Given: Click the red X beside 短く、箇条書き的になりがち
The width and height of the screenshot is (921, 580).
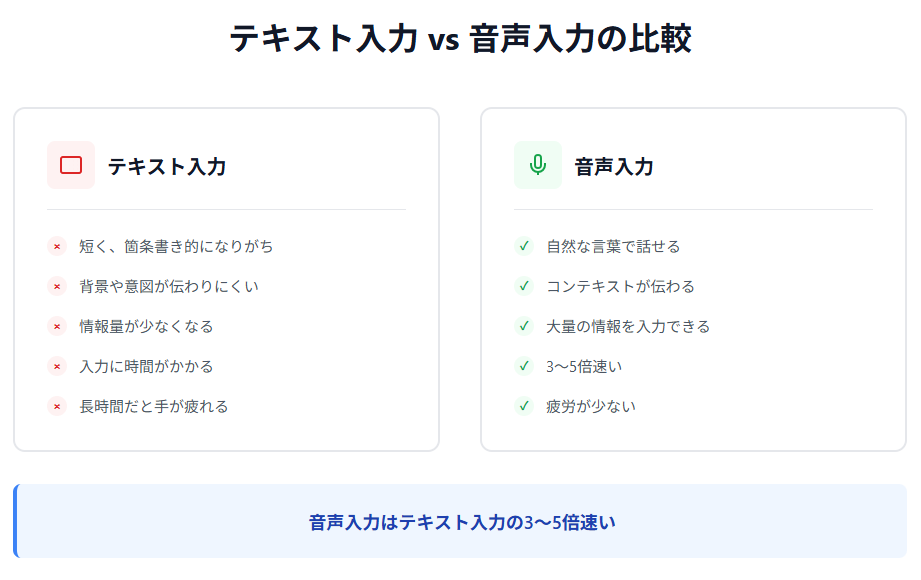Looking at the screenshot, I should tap(57, 246).
